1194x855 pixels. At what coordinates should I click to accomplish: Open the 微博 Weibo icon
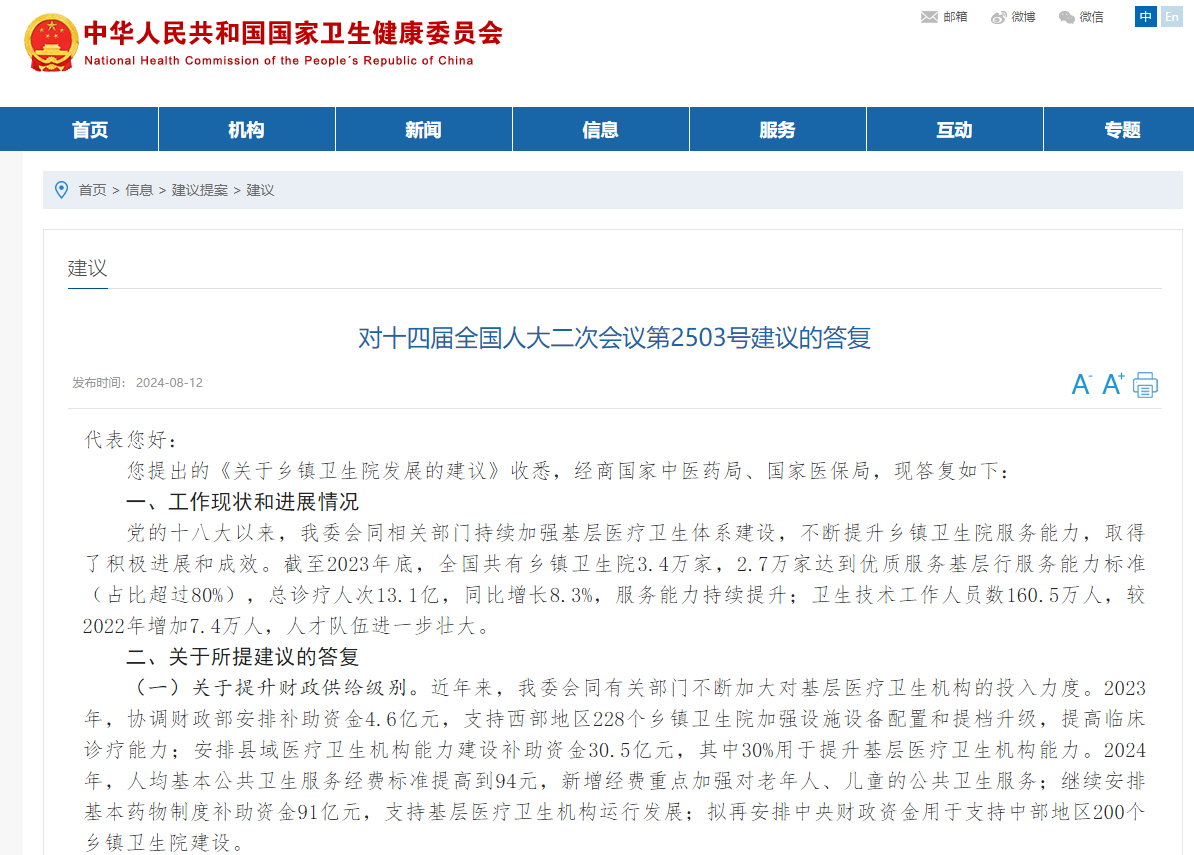coord(999,17)
